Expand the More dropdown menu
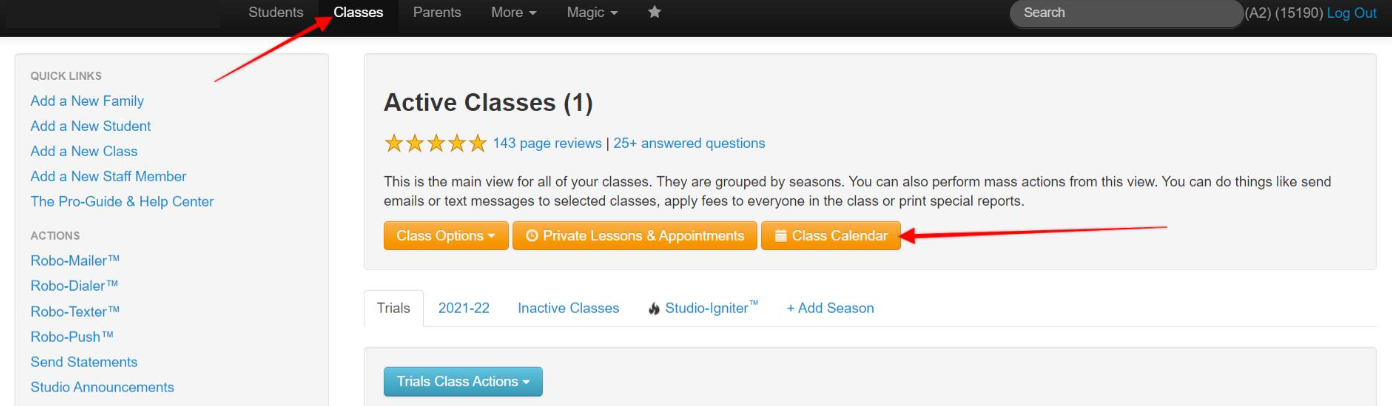Viewport: 1392px width, 406px height. click(x=514, y=13)
